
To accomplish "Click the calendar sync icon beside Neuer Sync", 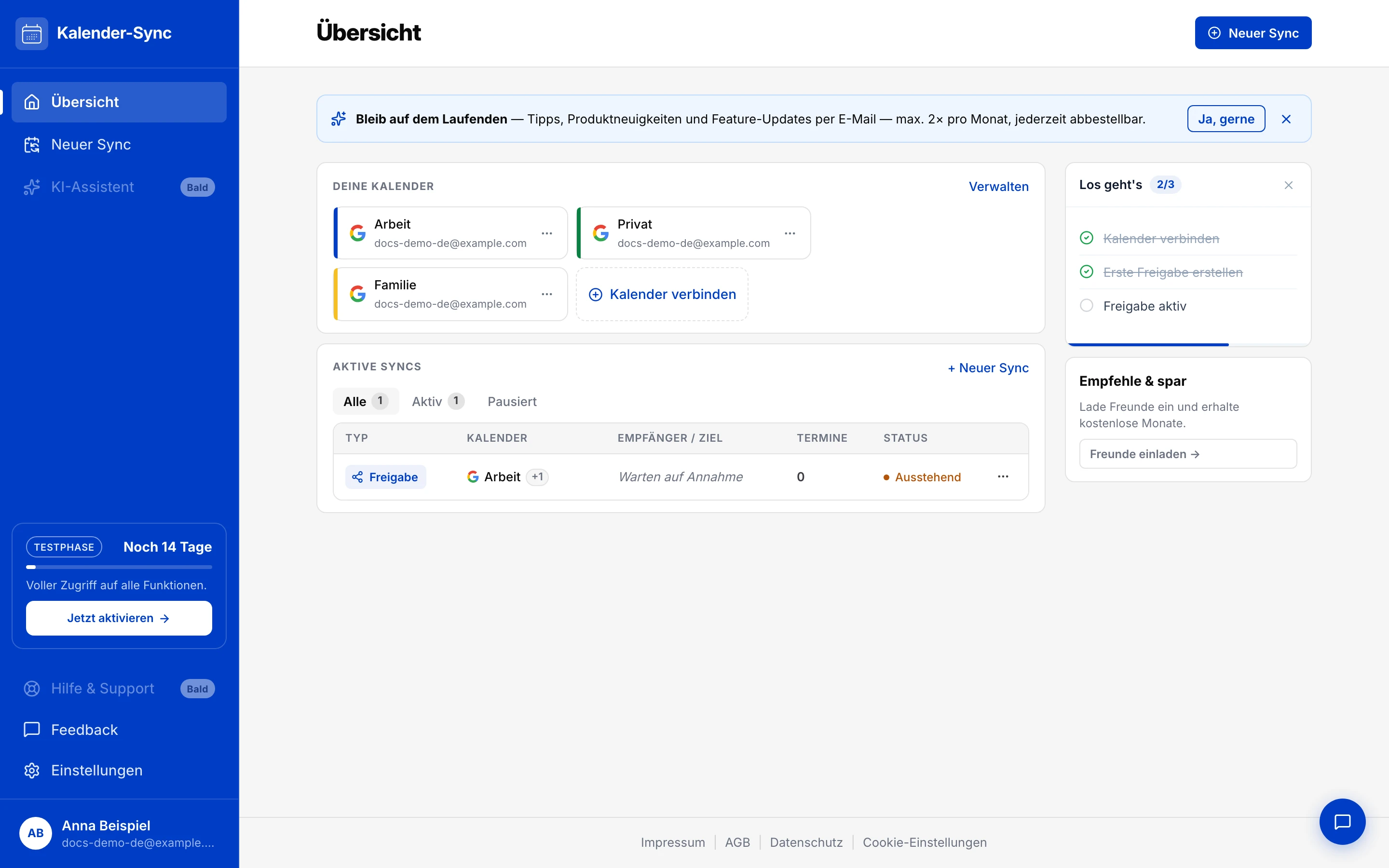I will click(31, 145).
